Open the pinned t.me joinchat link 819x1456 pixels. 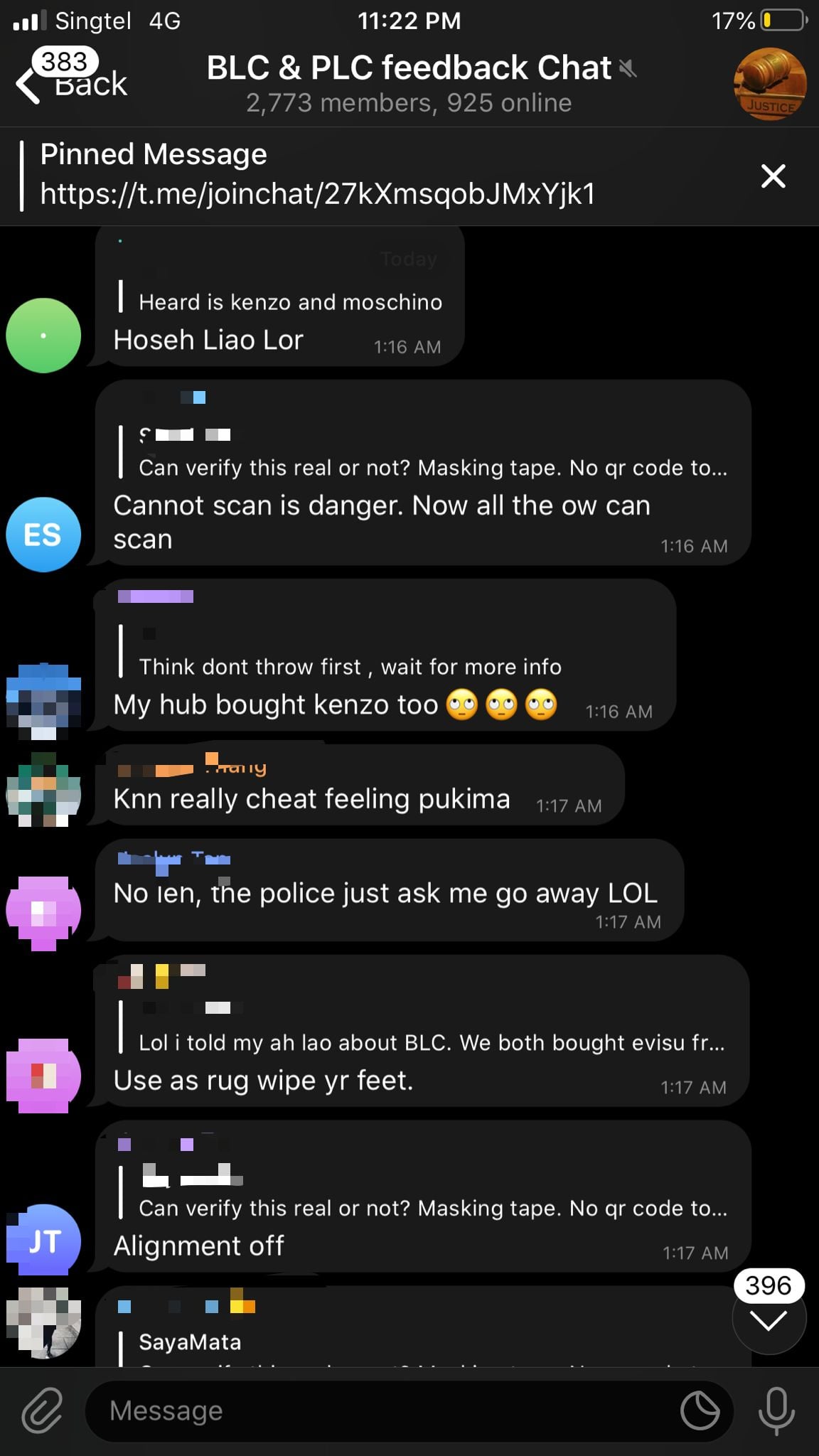coord(317,193)
